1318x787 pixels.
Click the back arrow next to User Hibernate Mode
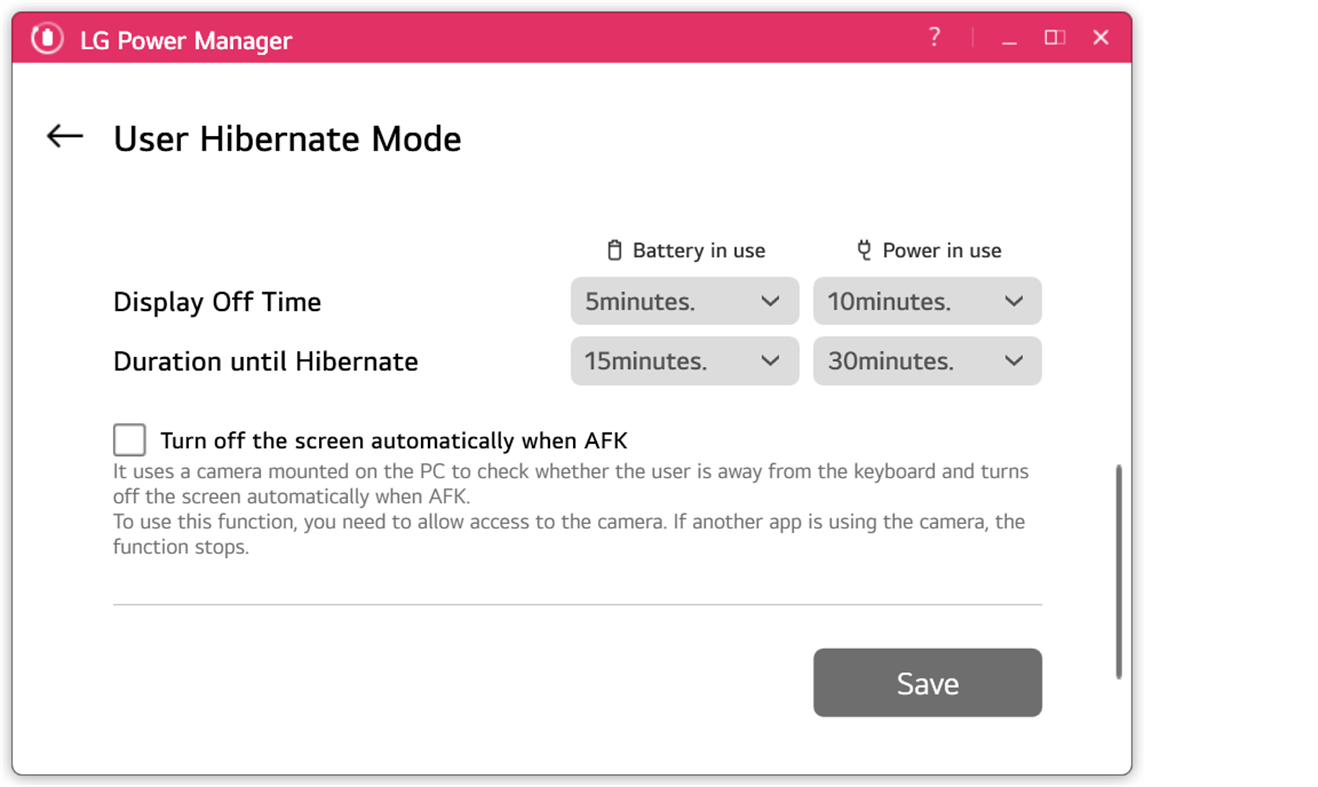(63, 137)
